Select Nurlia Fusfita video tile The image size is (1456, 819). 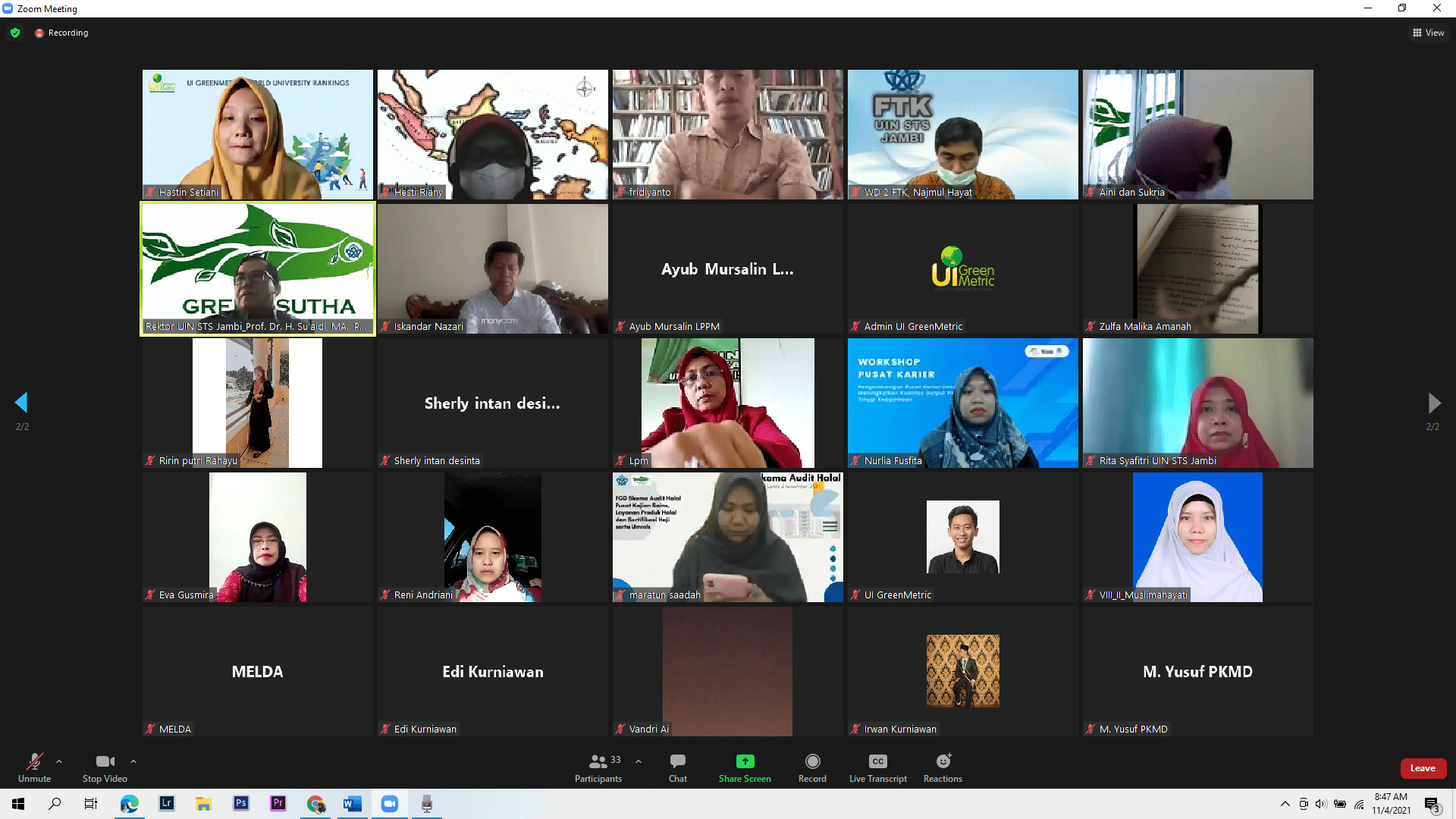[963, 403]
